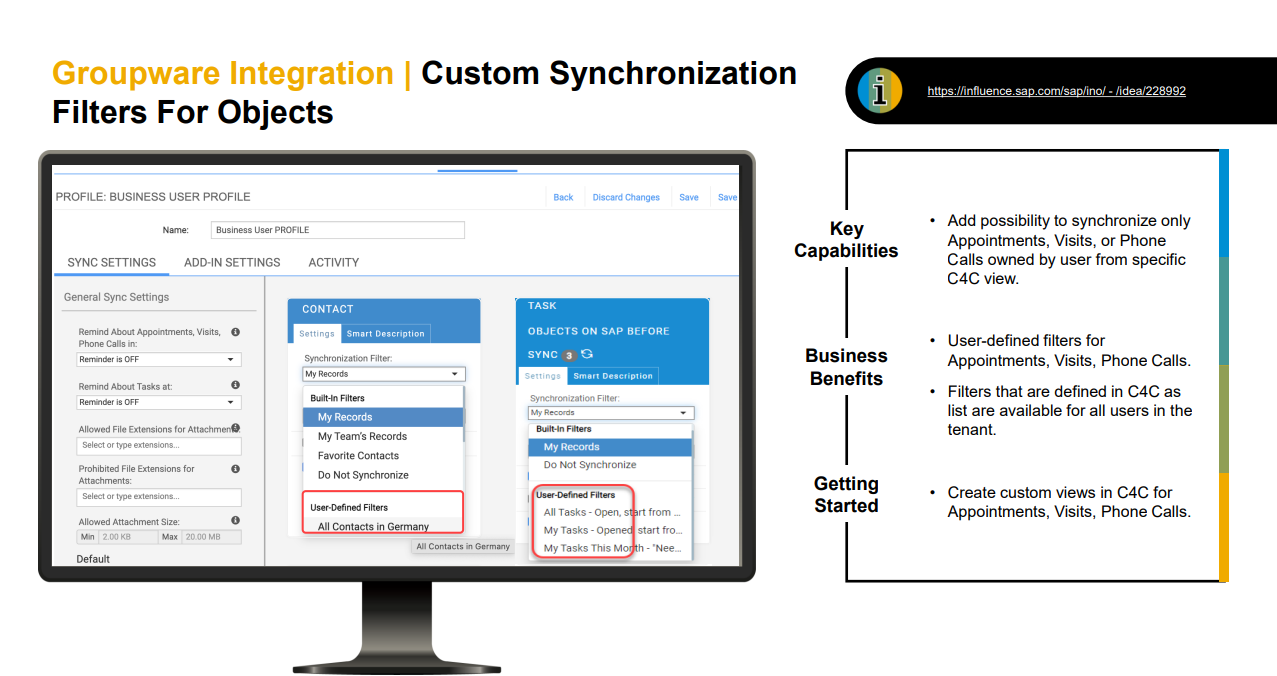Click the sync refresh icon on Task card
Image resolution: width=1277 pixels, height=676 pixels.
tap(587, 354)
